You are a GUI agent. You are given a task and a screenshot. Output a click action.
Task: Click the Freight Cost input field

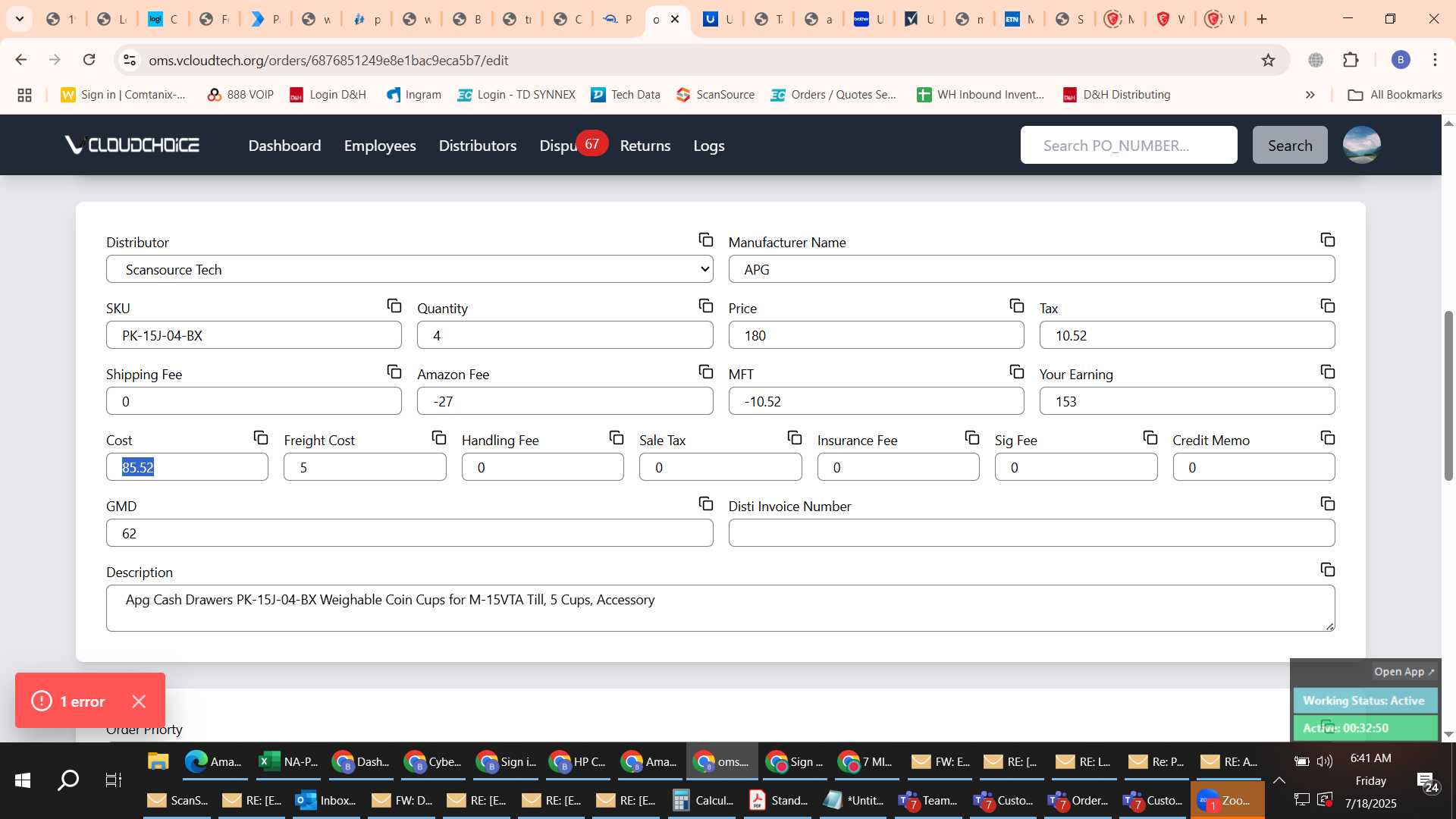click(x=365, y=467)
